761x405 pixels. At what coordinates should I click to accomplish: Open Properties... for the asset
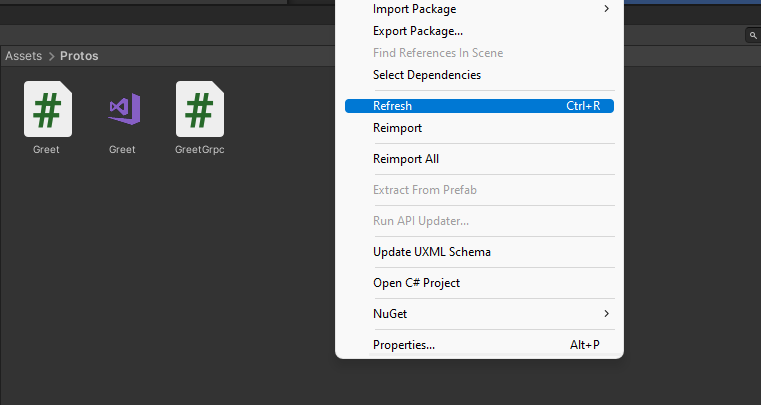tap(403, 345)
